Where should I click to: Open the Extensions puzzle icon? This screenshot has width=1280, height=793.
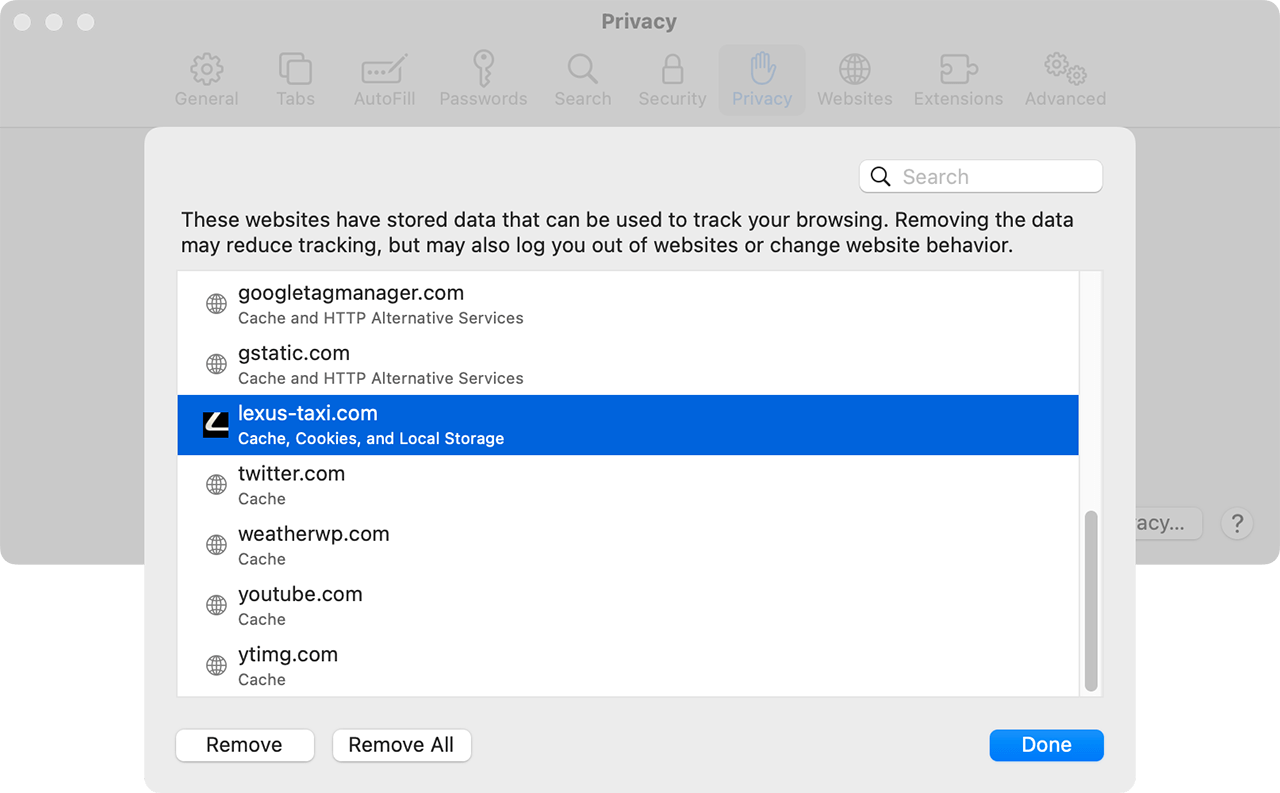(958, 69)
